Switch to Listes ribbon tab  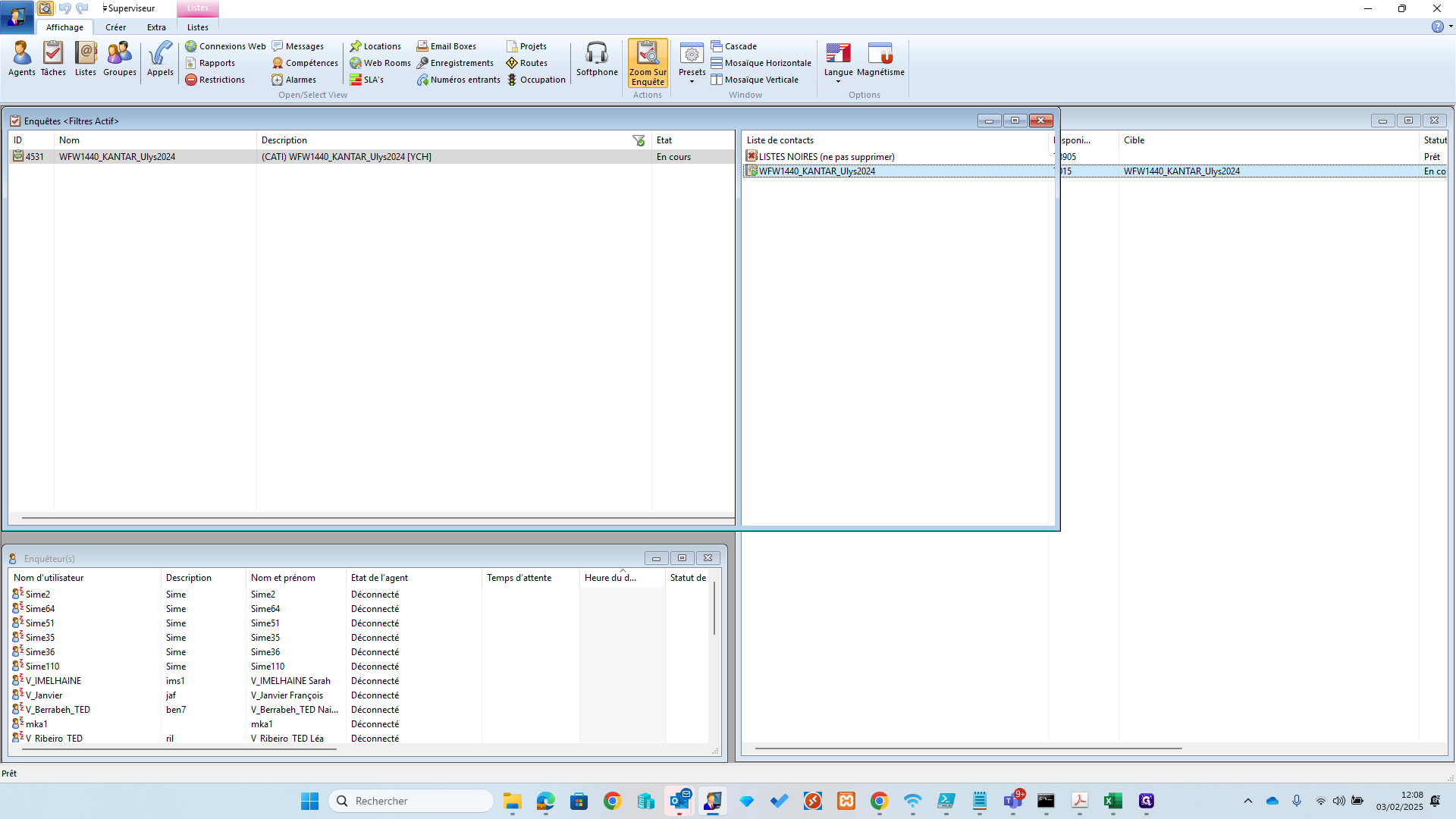(x=198, y=27)
